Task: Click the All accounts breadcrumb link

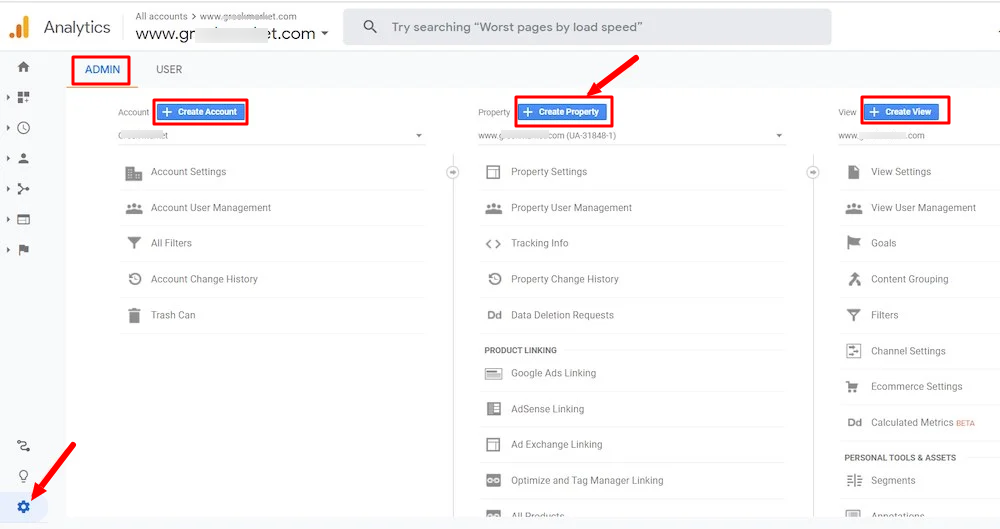Action: 161,16
